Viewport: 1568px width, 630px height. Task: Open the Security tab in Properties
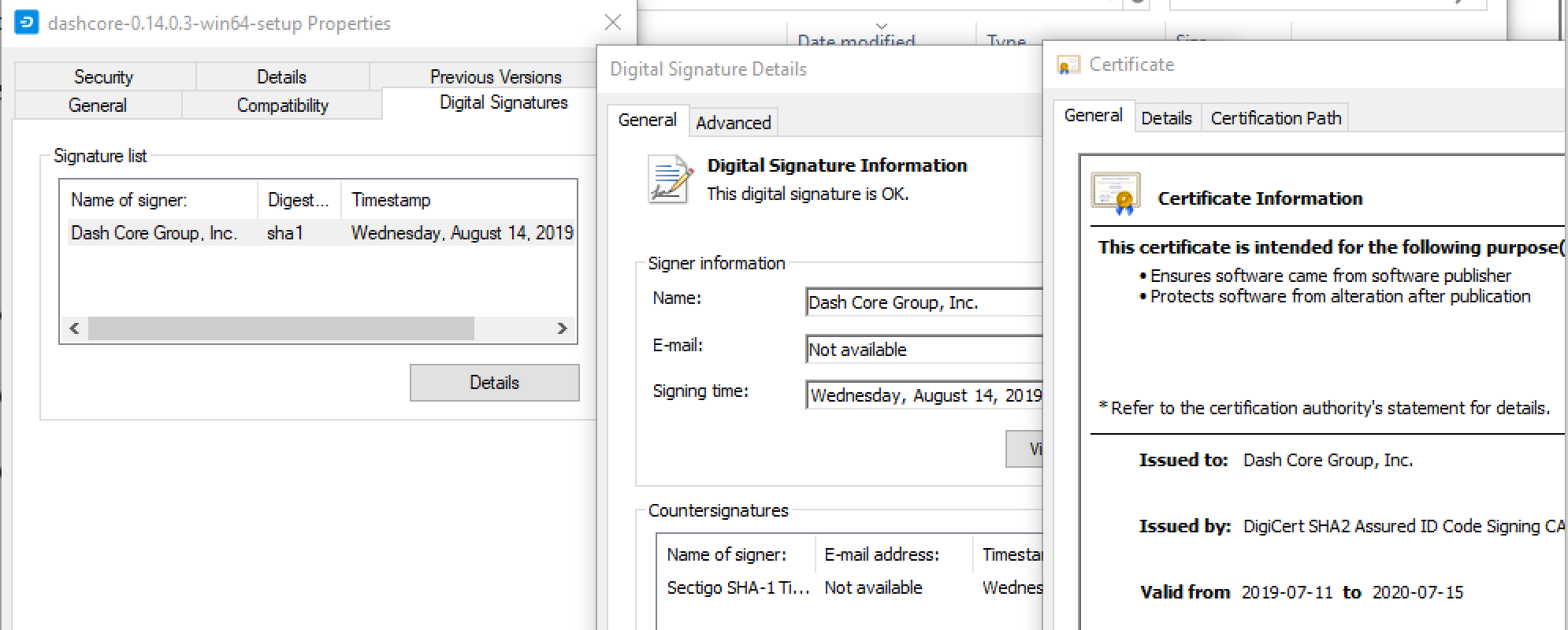click(104, 76)
